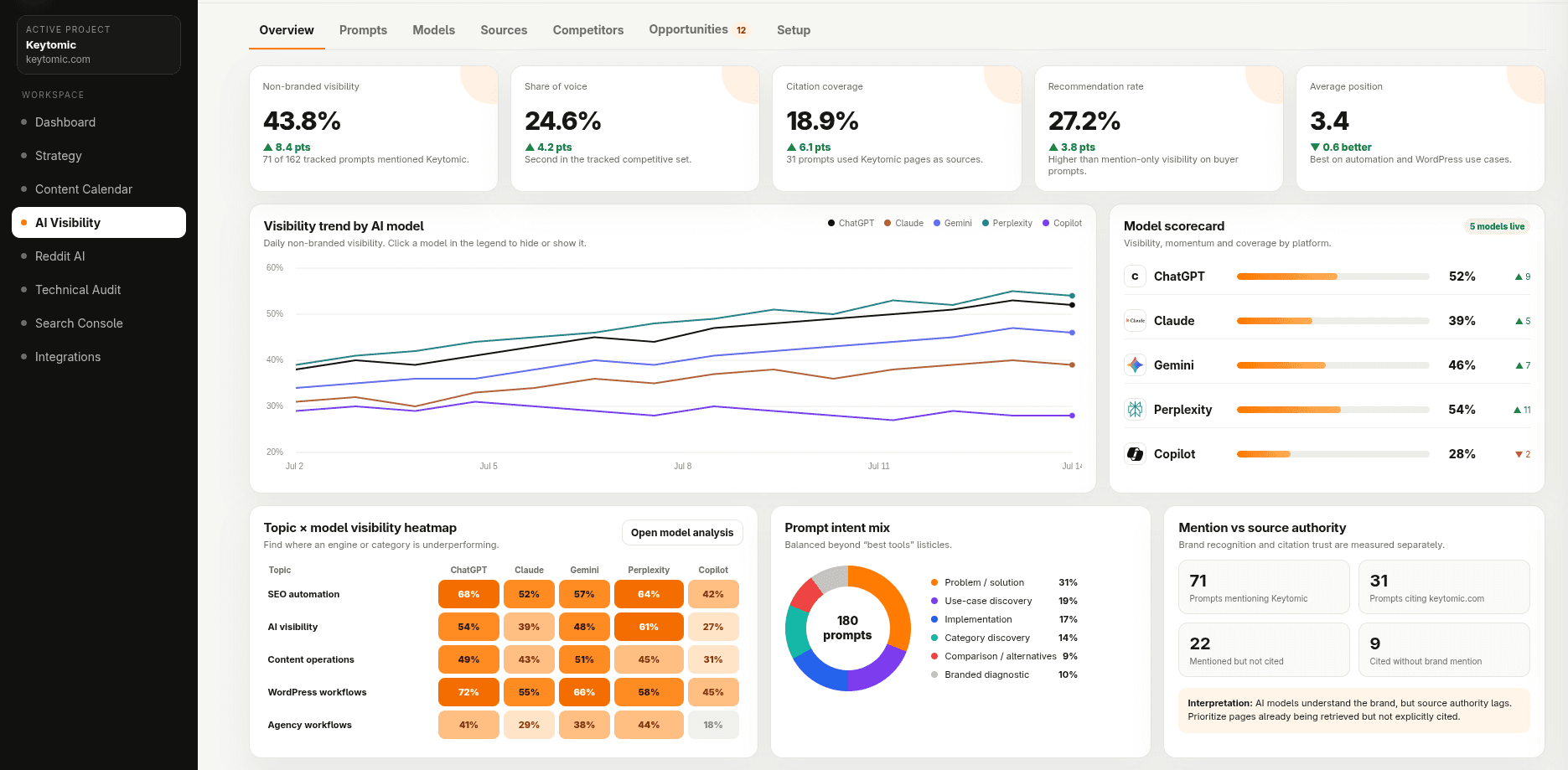The image size is (1568, 770).
Task: Click Agency workflows Copilot cell 18%
Action: tap(713, 725)
